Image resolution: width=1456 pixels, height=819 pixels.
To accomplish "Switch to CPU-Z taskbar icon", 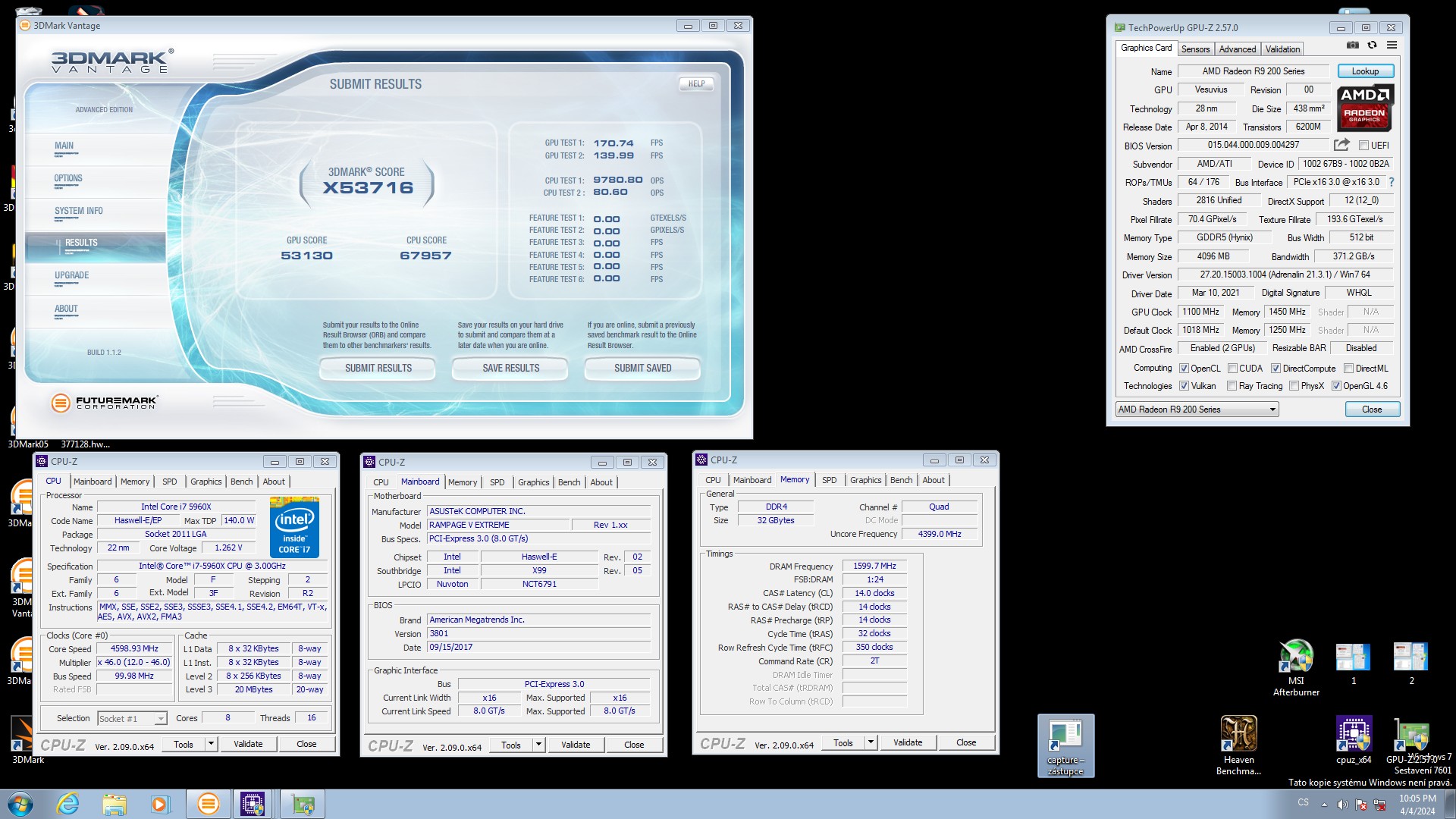I will [253, 804].
